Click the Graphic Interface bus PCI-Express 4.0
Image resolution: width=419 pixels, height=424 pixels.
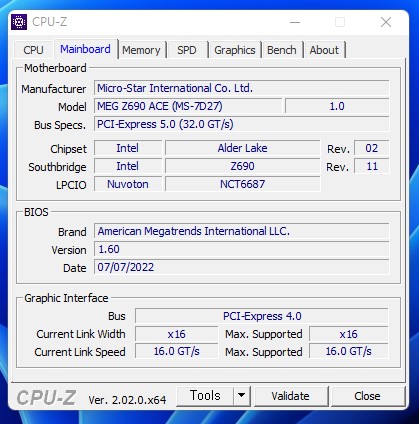pyautogui.click(x=262, y=316)
